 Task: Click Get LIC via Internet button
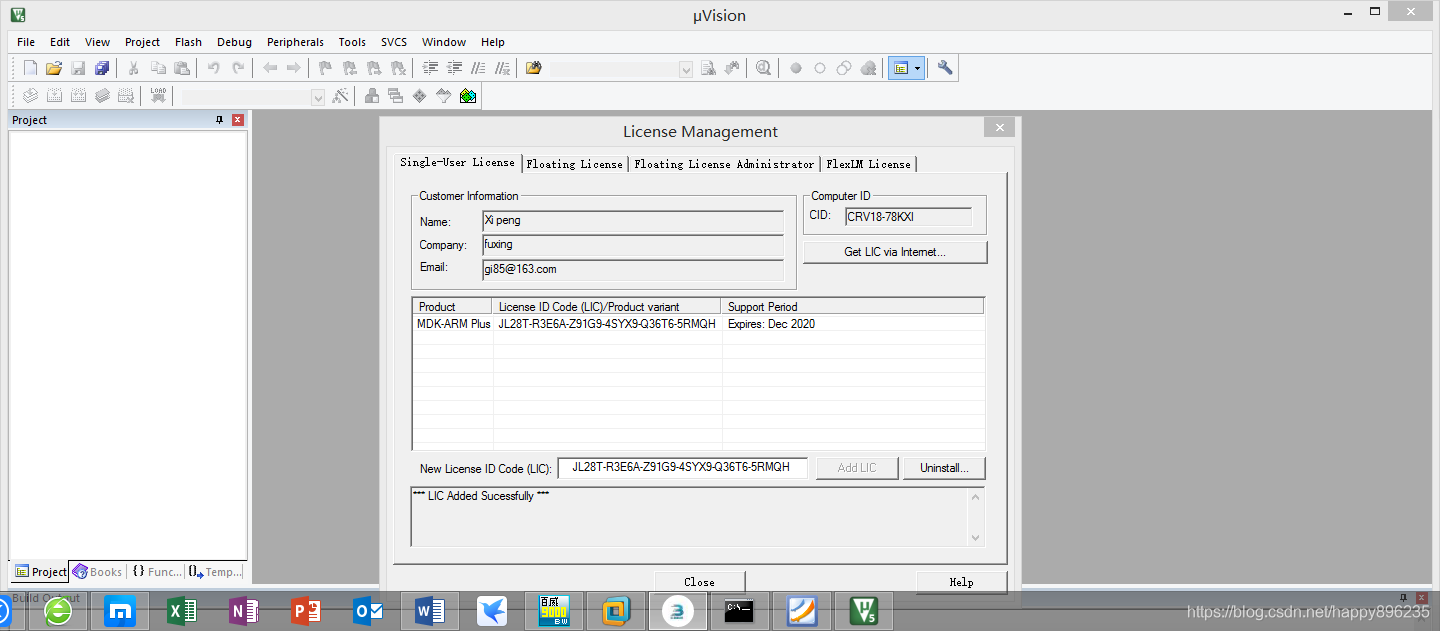tap(895, 252)
